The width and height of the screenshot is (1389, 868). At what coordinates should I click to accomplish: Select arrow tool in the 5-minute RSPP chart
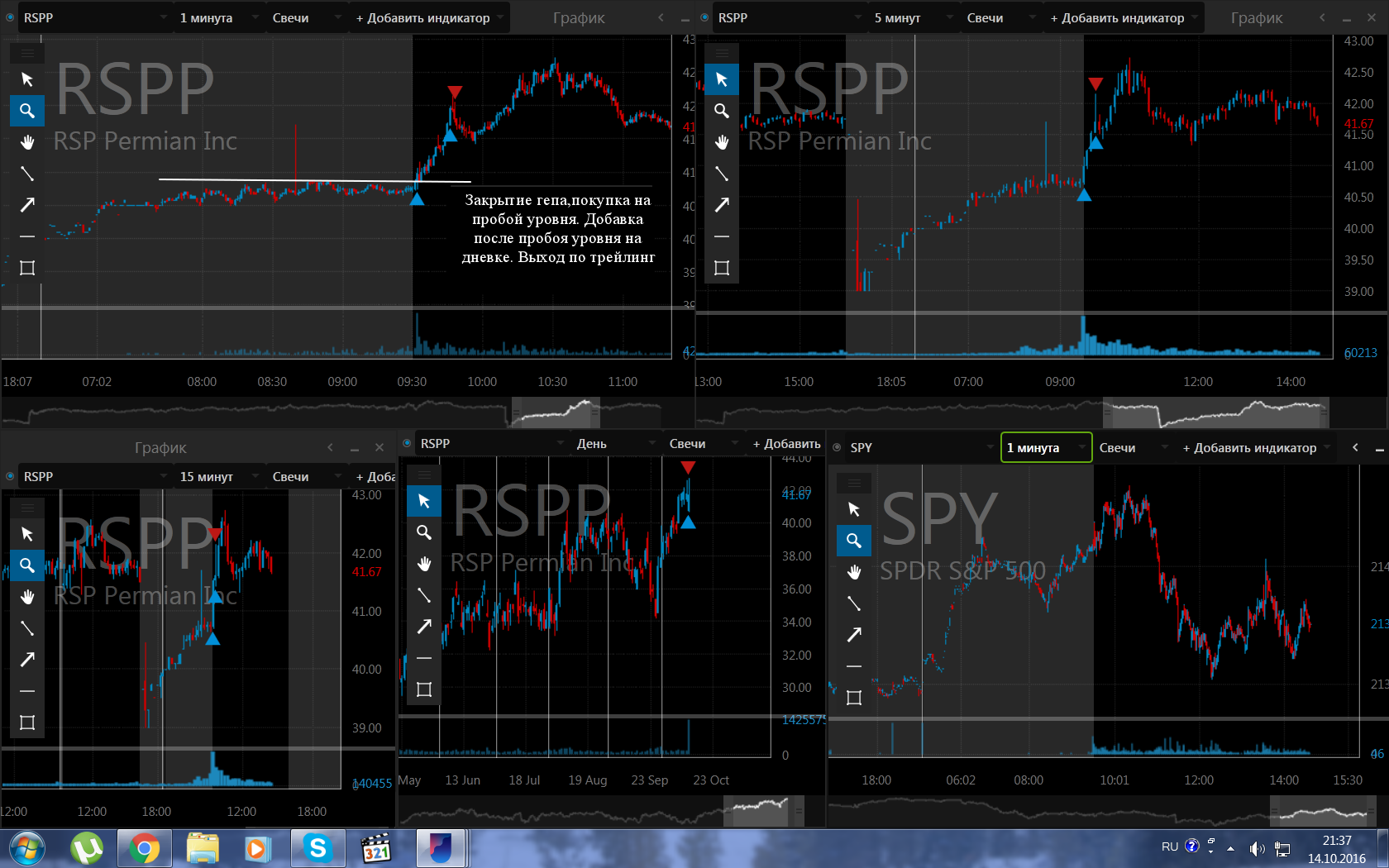click(722, 205)
